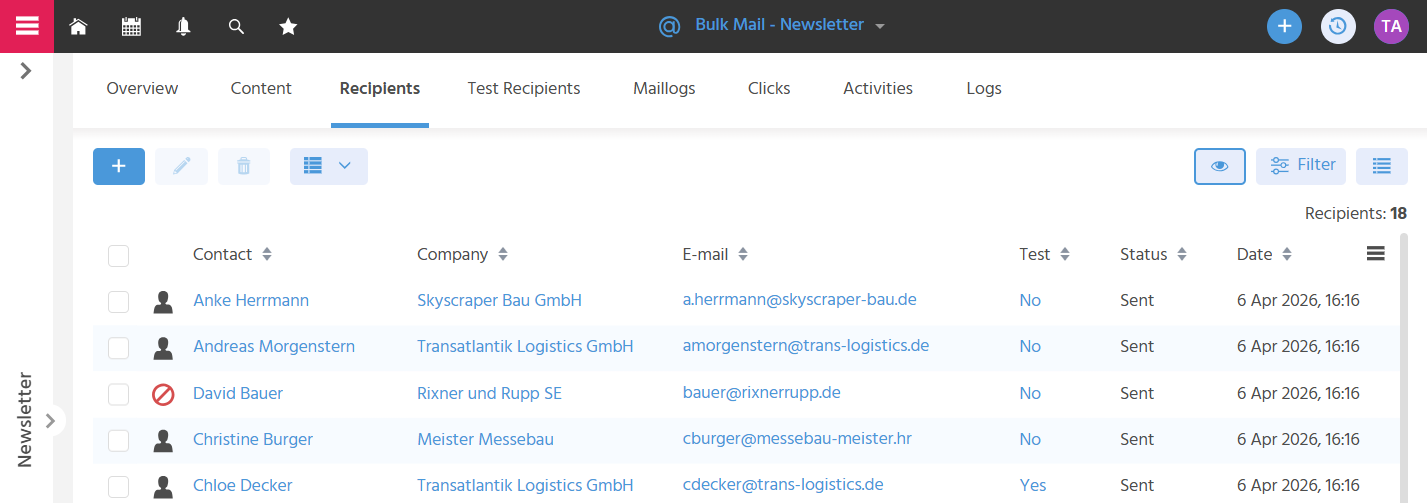Click person icon for Anke Herrmann

click(163, 301)
